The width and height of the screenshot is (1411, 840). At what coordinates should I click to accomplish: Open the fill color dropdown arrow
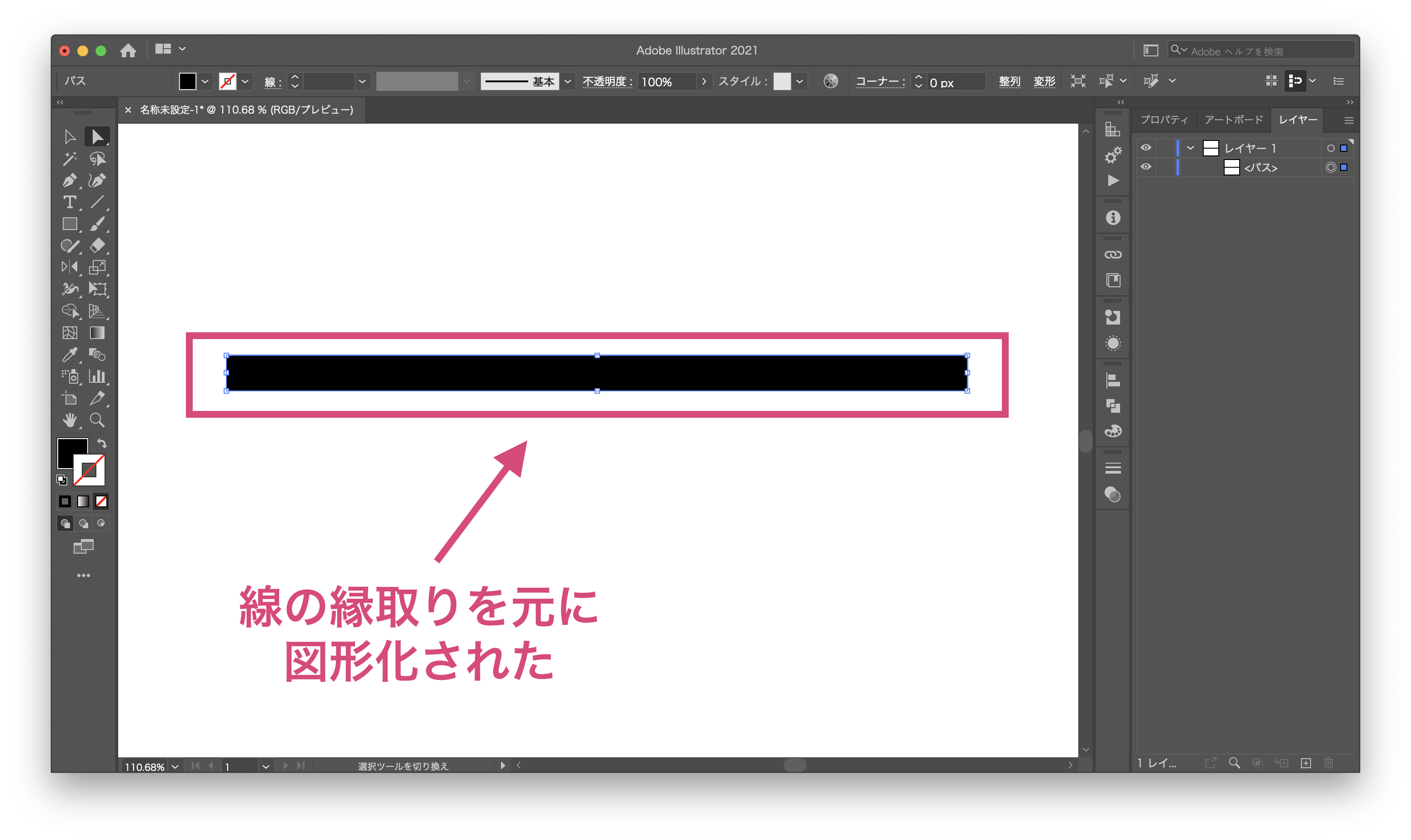(205, 81)
